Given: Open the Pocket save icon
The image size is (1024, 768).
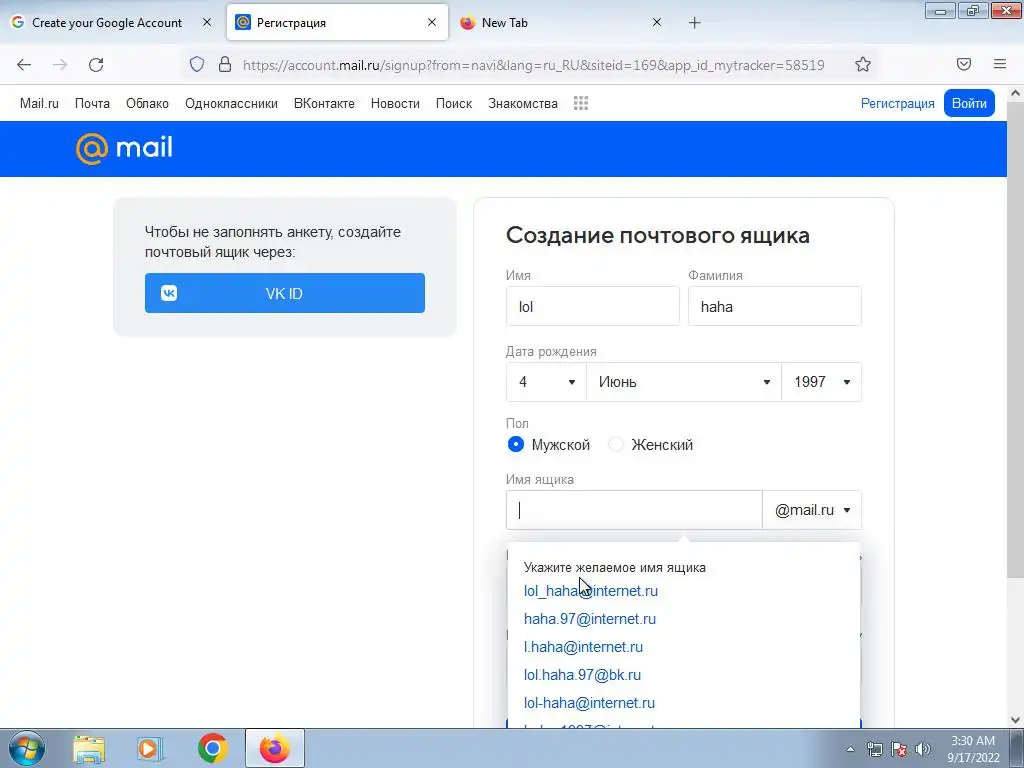Looking at the screenshot, I should pyautogui.click(x=964, y=64).
